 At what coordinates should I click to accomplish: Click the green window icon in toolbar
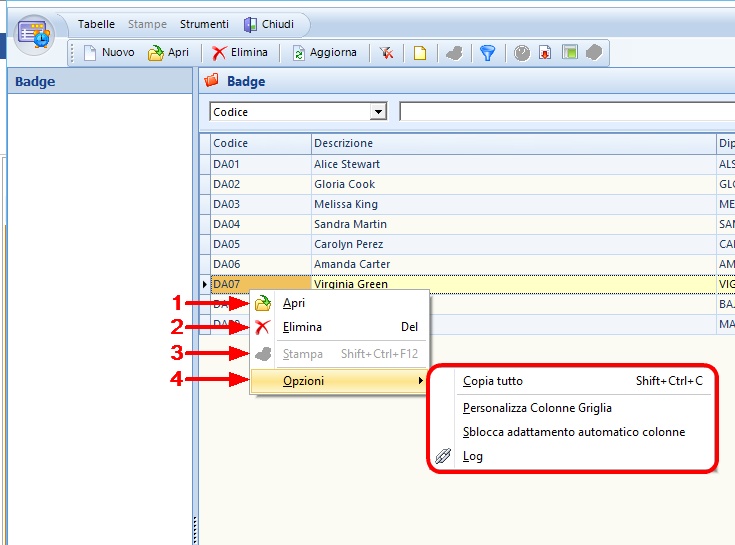tap(570, 53)
